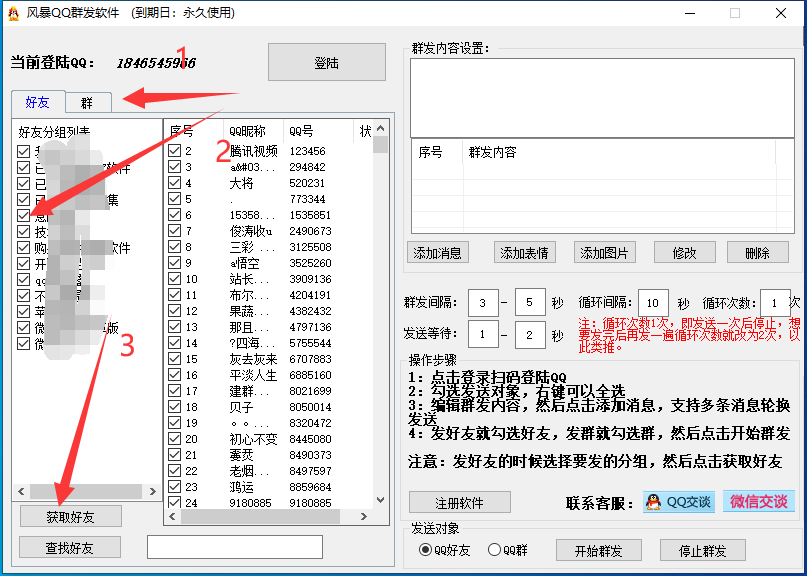Click the 循环间隔 seconds field
Screen dimensions: 807x576
[x=653, y=302]
